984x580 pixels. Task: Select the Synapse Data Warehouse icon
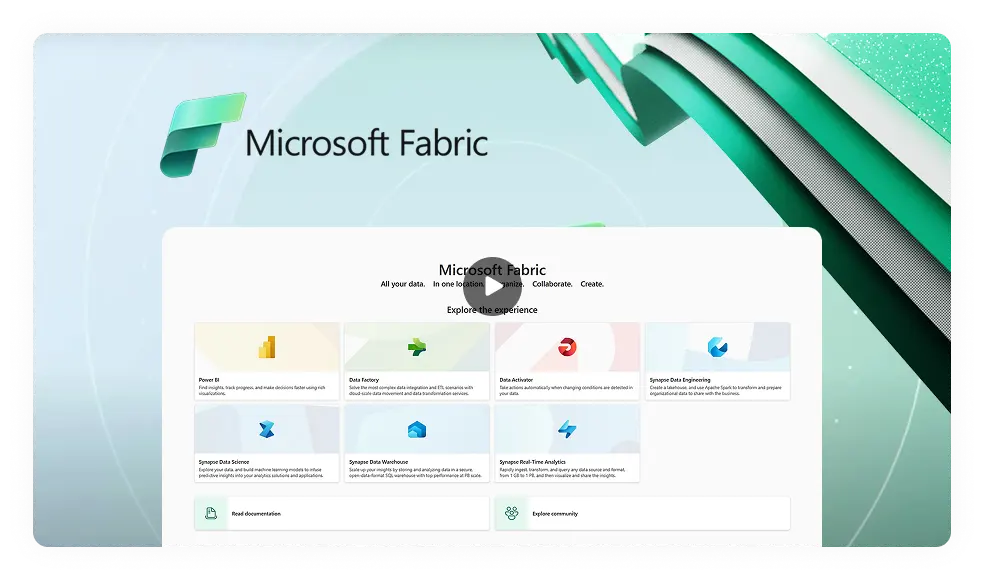[417, 429]
